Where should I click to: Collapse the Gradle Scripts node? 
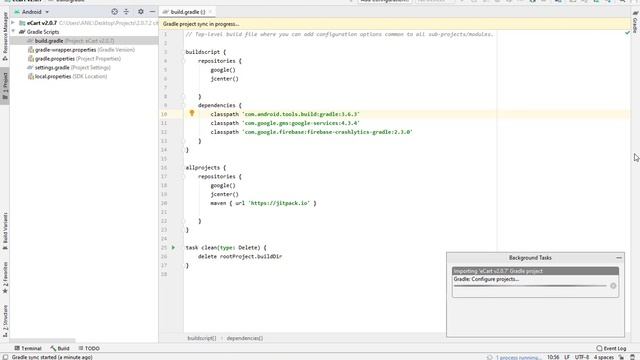point(13,31)
